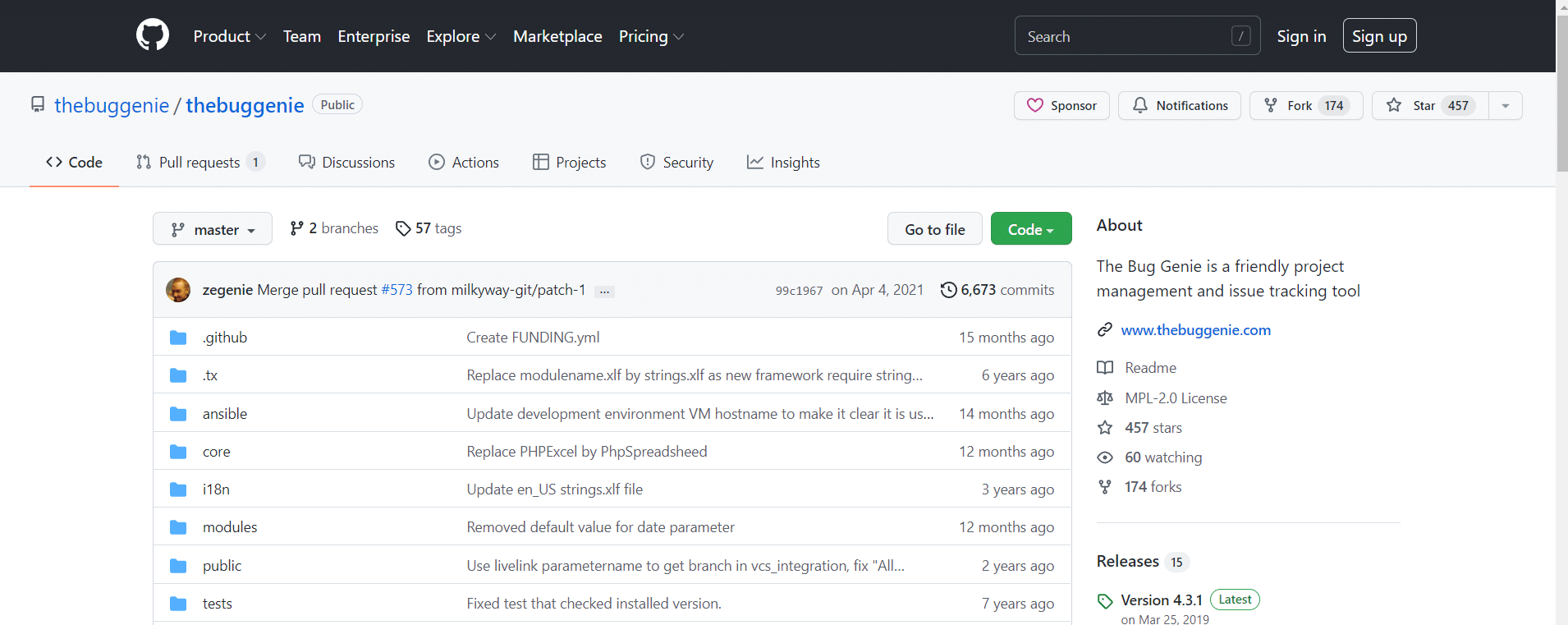Screen dimensions: 1568x625
Task: Click the tag icon next to 57 tags
Action: [x=403, y=228]
